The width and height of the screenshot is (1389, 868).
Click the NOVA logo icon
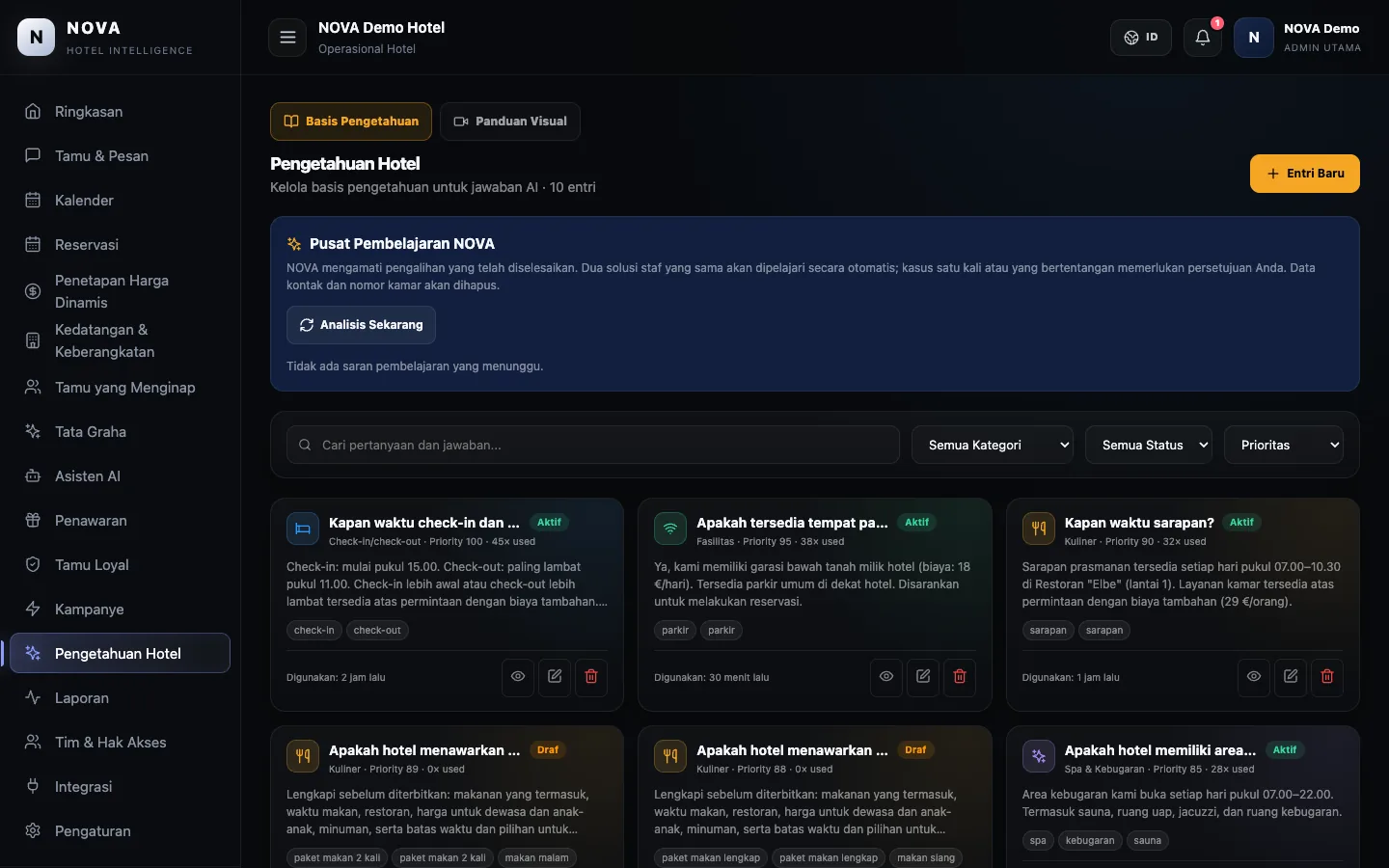coord(37,38)
